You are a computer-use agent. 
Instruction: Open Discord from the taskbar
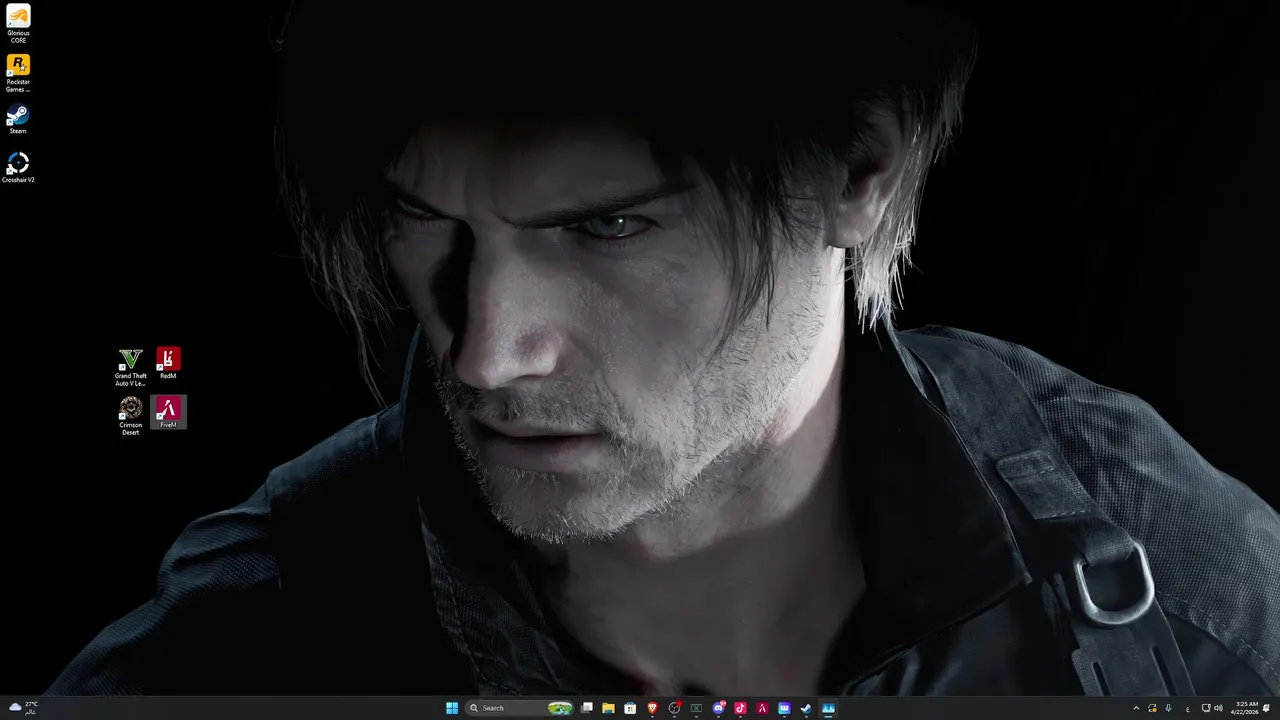pos(719,708)
